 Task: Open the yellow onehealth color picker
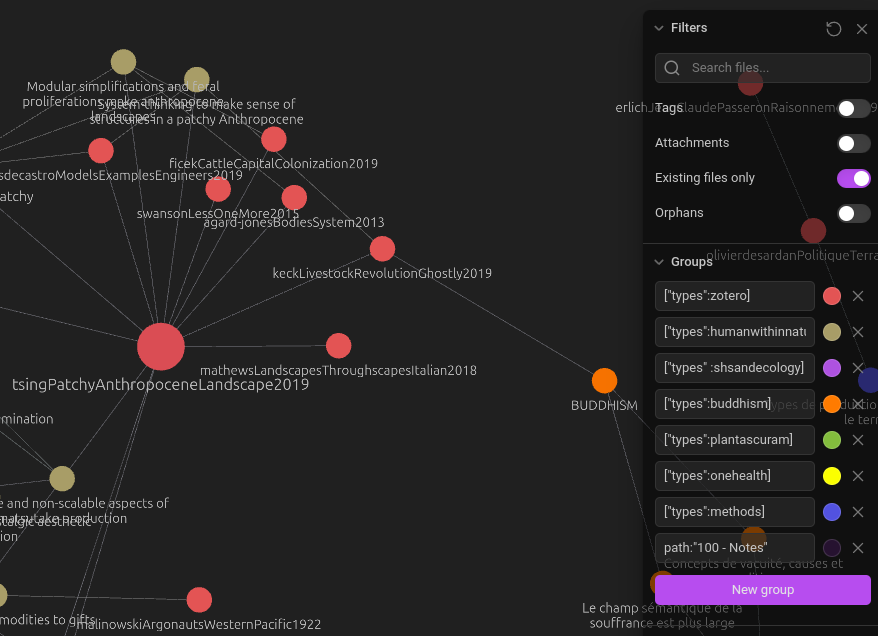(832, 476)
